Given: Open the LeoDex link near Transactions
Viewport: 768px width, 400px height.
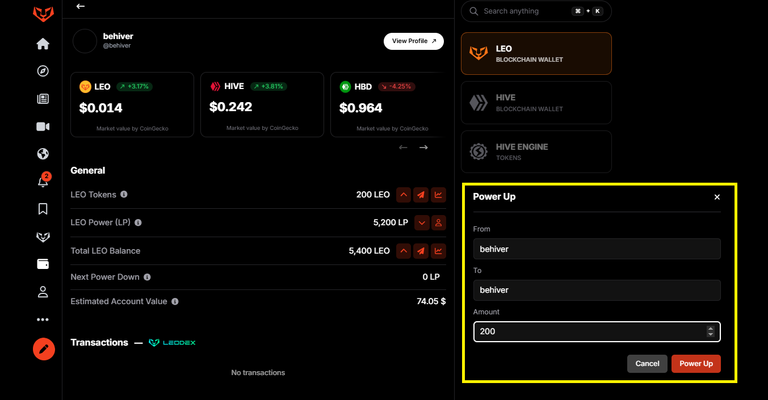Looking at the screenshot, I should click(172, 343).
